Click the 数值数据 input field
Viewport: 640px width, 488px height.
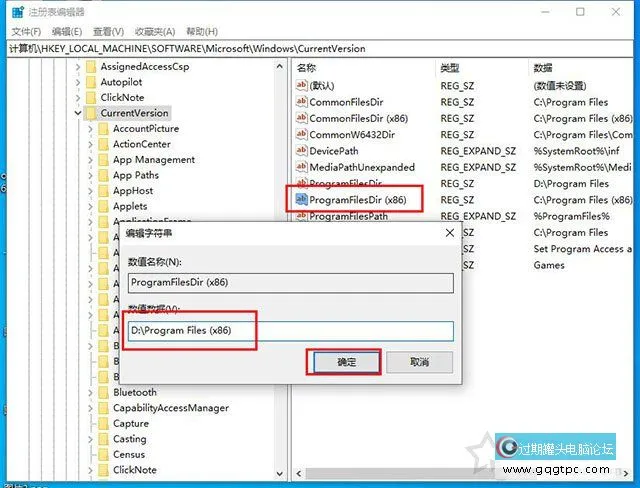click(291, 331)
